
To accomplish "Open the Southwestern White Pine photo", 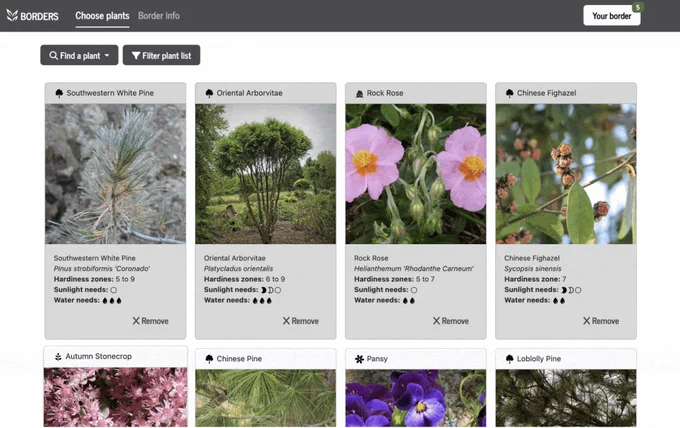I will point(115,173).
